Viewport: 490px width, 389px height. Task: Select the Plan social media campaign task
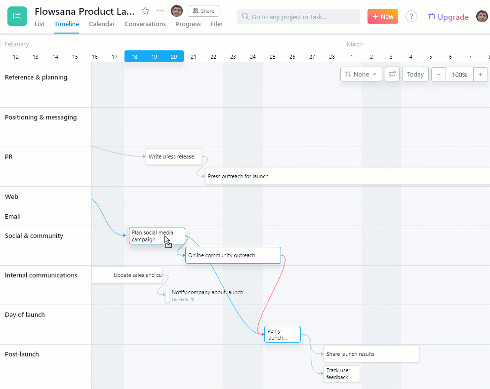pyautogui.click(x=157, y=236)
